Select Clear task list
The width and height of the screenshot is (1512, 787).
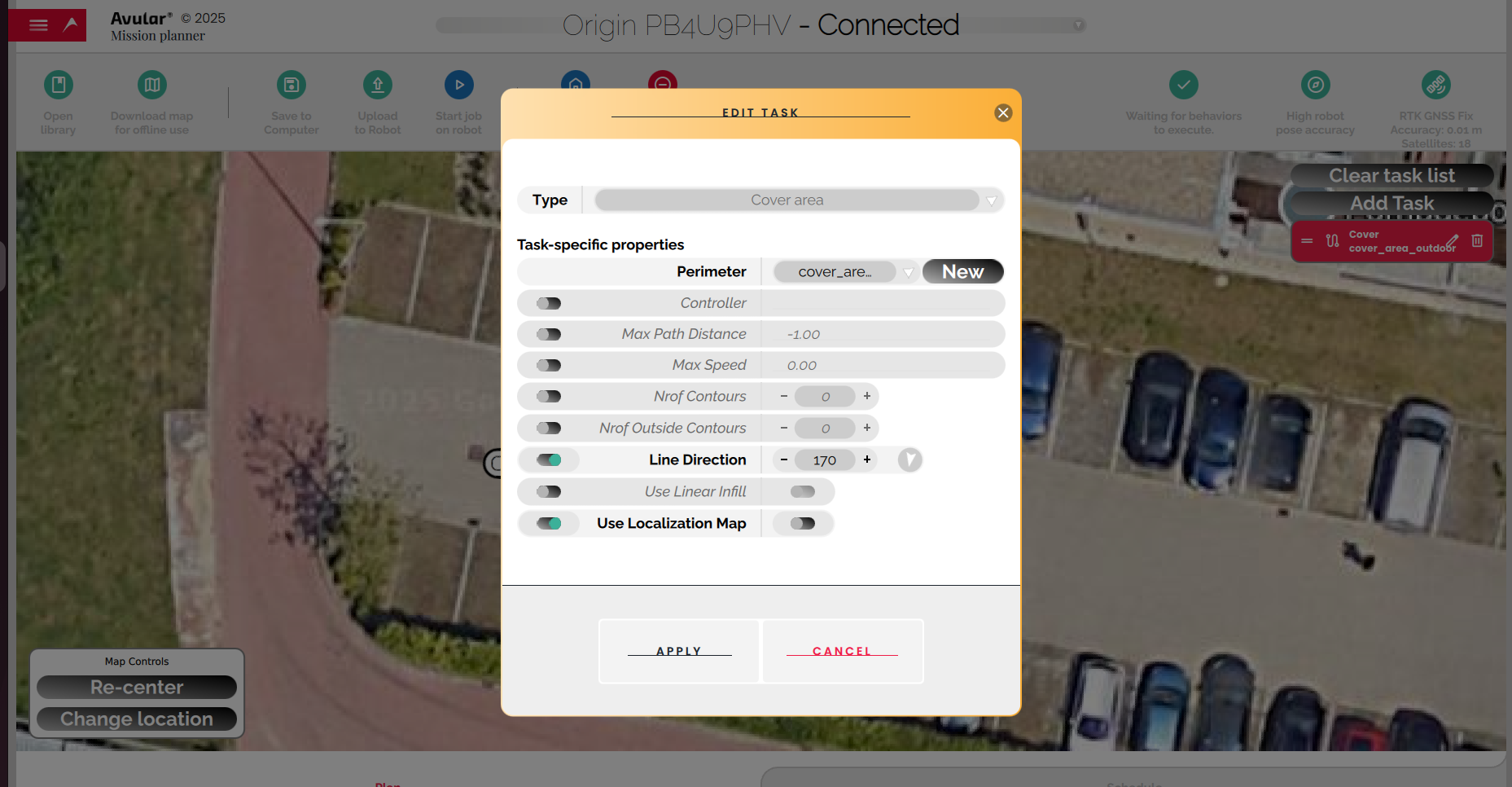point(1391,176)
